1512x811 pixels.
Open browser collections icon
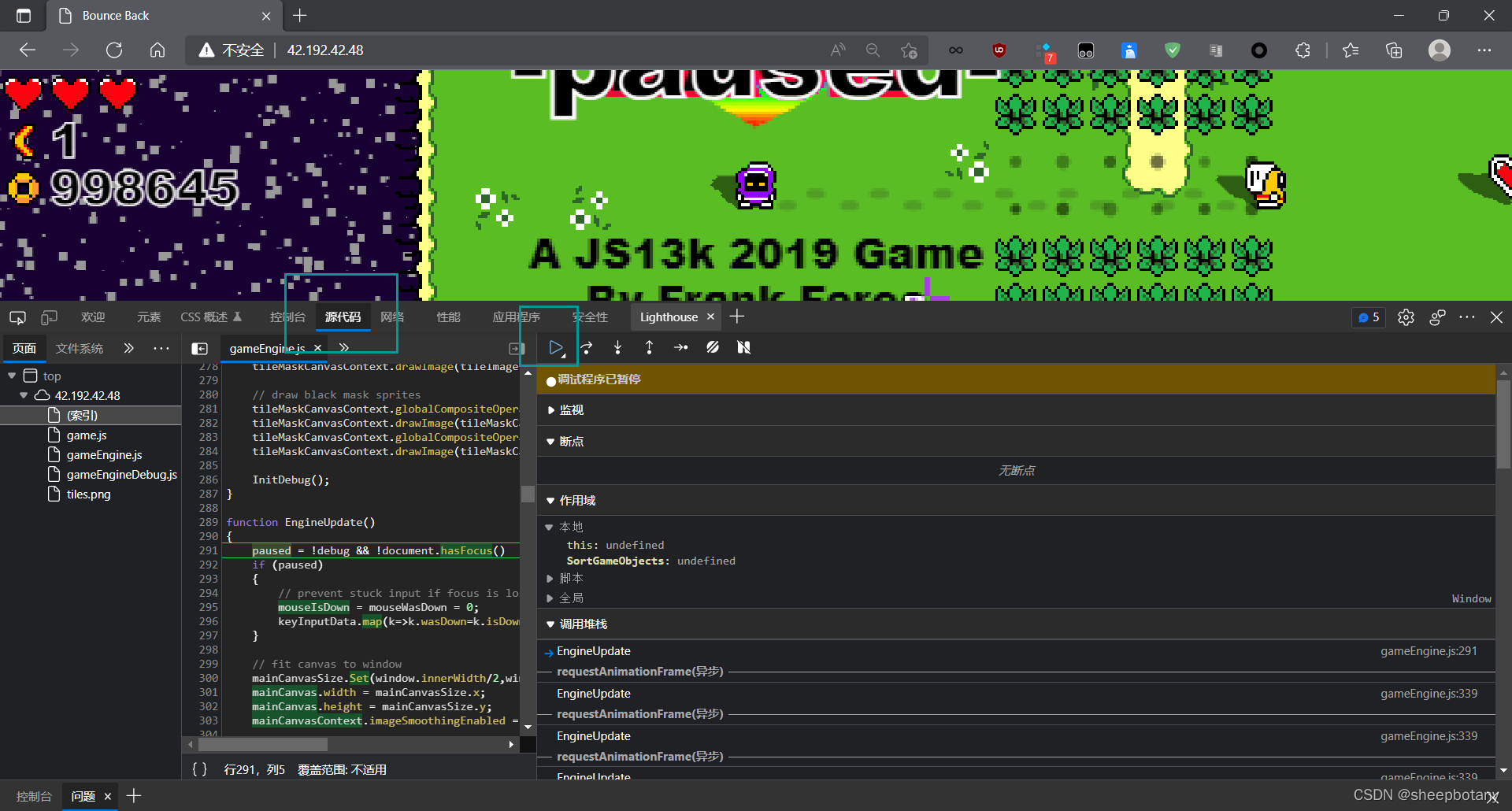[x=1394, y=50]
